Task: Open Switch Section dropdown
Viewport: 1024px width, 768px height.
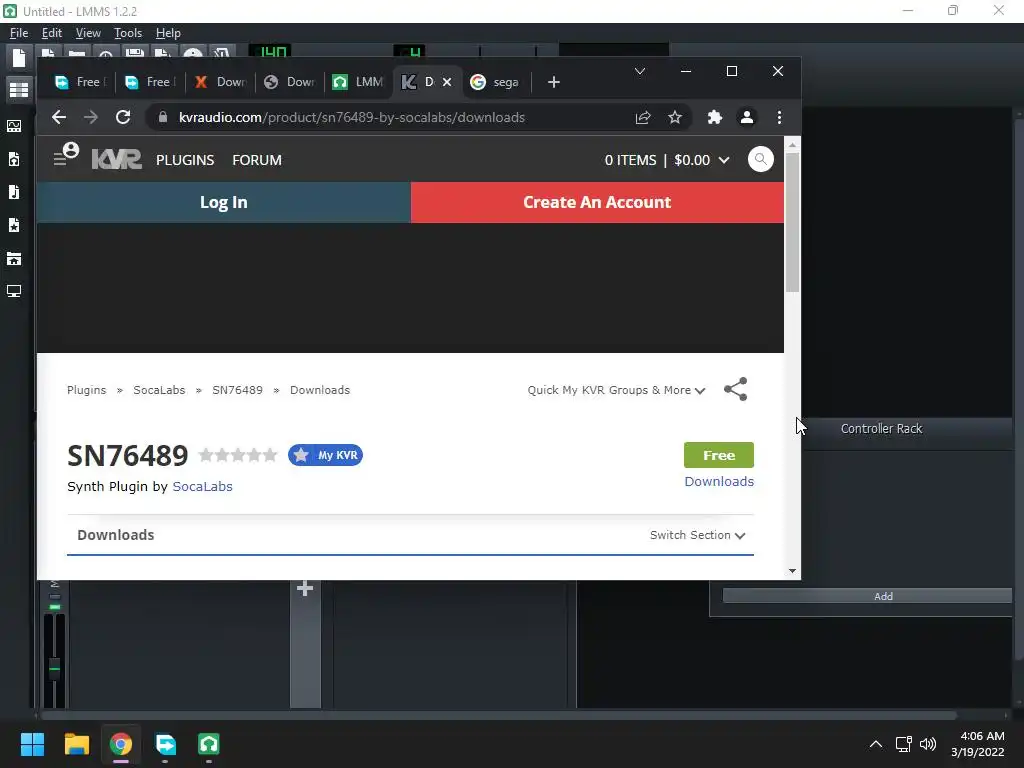Action: [x=697, y=535]
